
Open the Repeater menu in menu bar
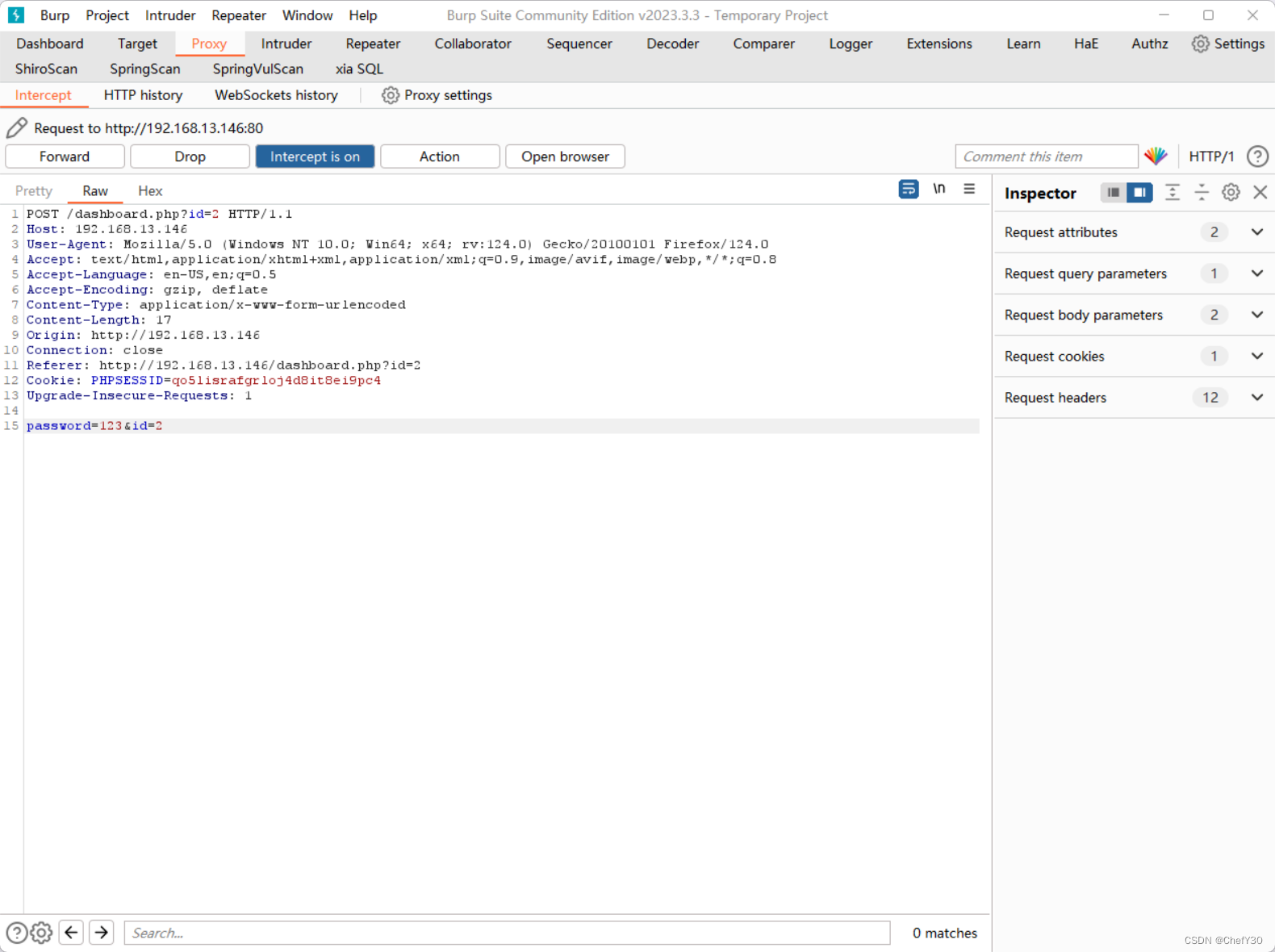click(x=239, y=15)
